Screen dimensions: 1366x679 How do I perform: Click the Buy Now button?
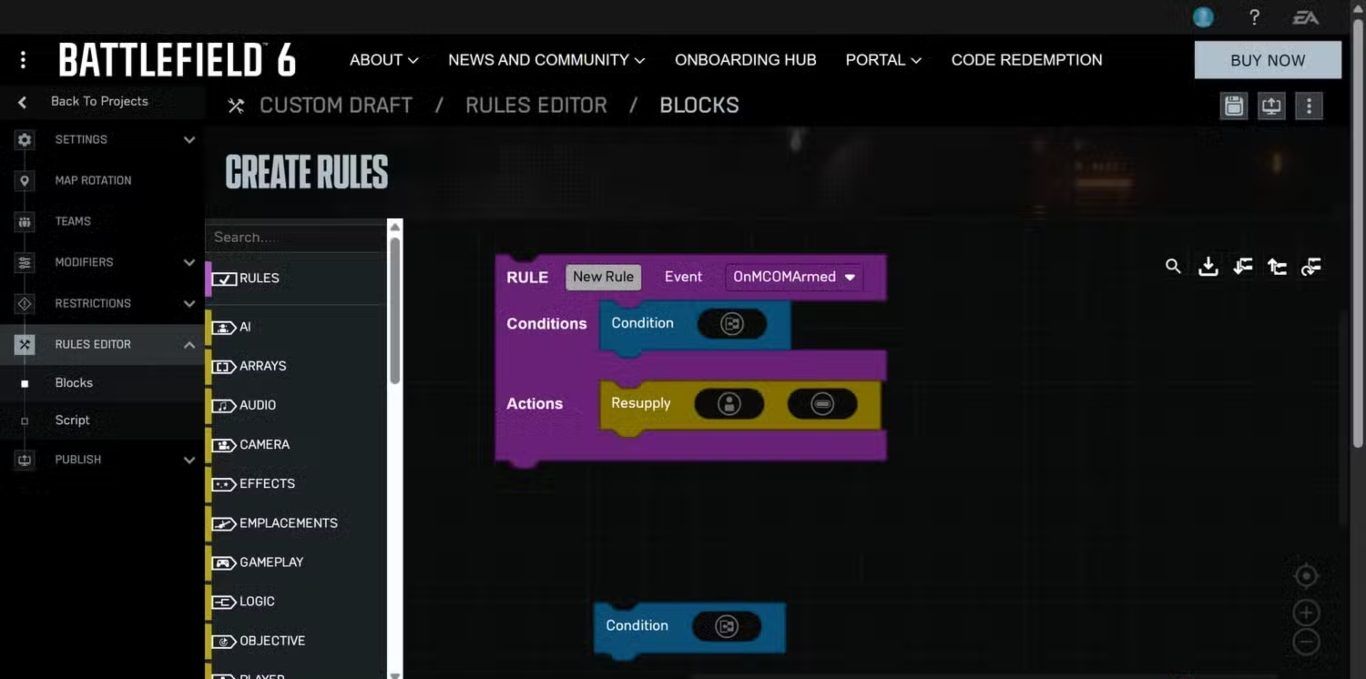tap(1267, 60)
